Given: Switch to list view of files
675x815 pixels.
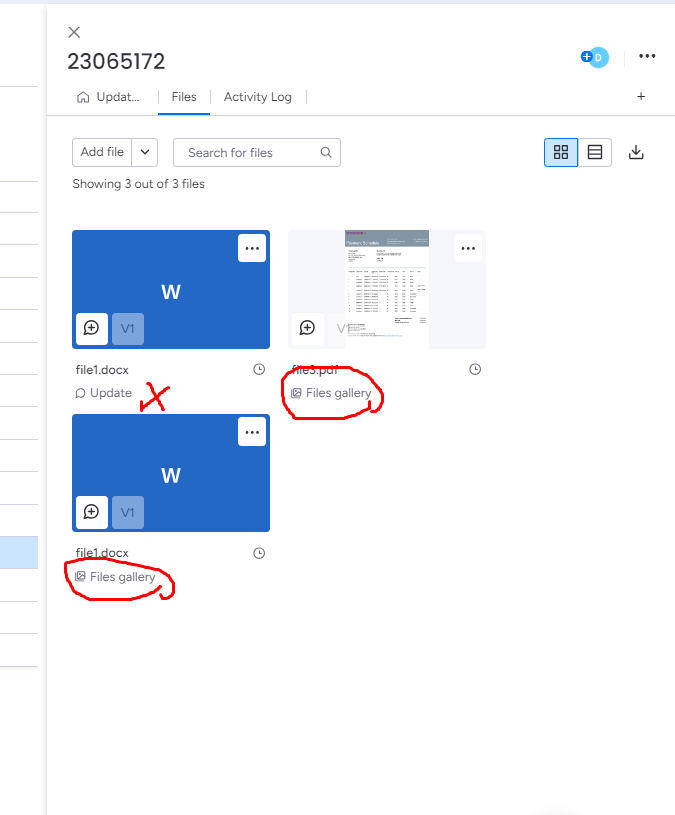Looking at the screenshot, I should [595, 152].
